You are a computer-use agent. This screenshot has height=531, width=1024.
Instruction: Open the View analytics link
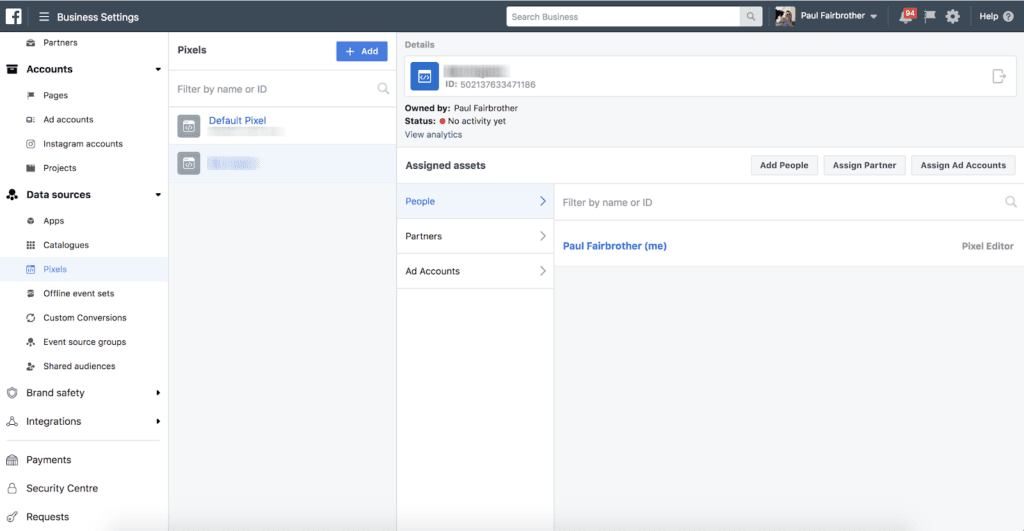[x=433, y=135]
